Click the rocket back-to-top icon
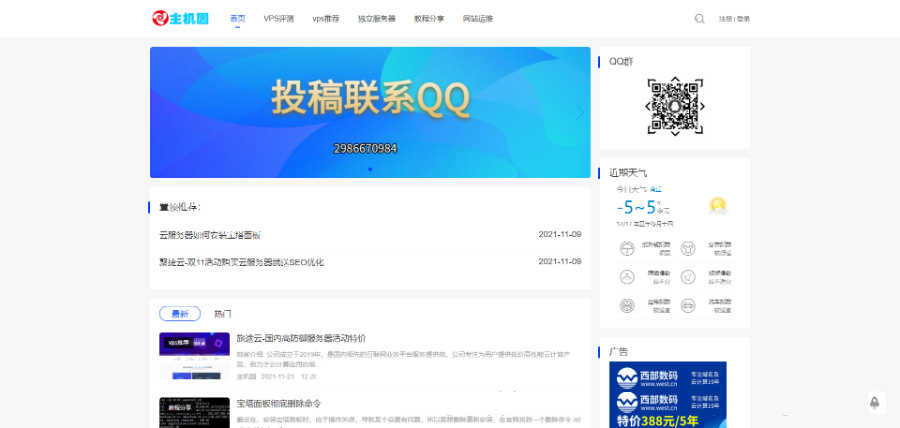 (874, 403)
